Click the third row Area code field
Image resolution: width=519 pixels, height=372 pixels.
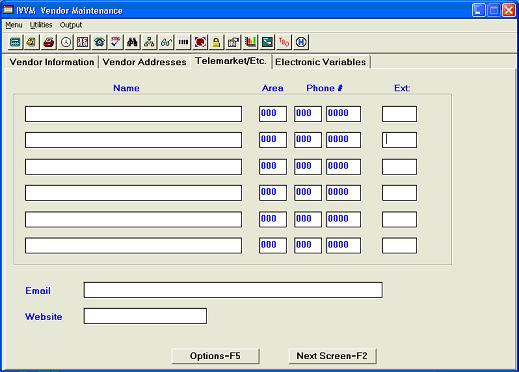pyautogui.click(x=273, y=167)
